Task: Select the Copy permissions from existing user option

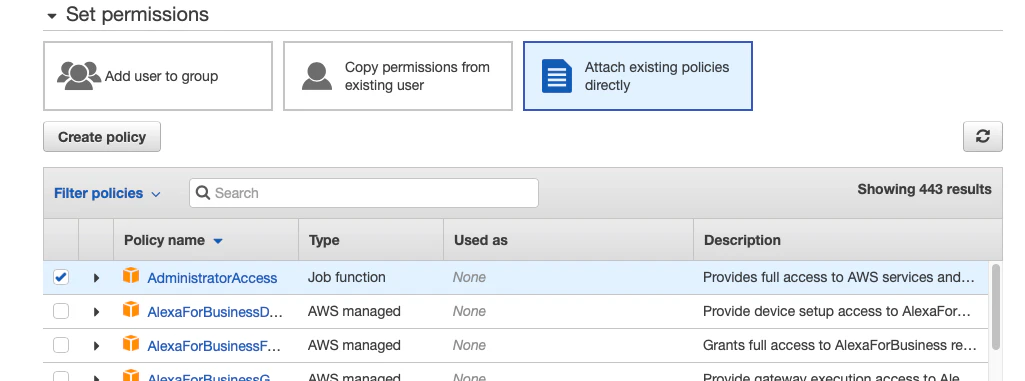Action: [x=397, y=76]
